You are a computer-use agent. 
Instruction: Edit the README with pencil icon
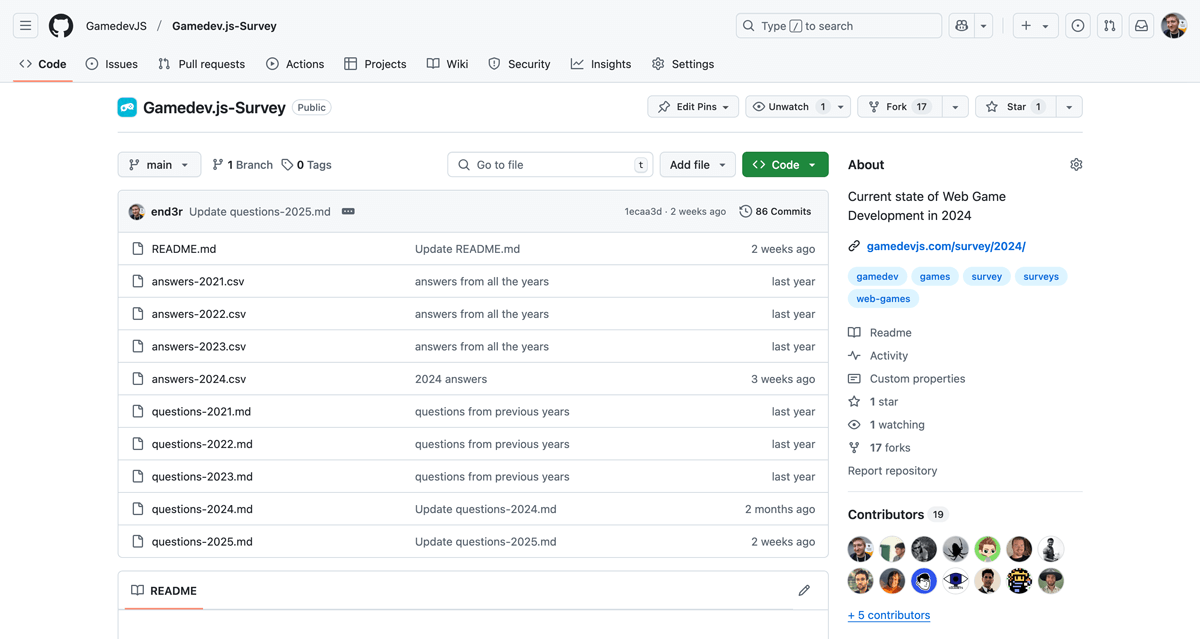coord(804,590)
